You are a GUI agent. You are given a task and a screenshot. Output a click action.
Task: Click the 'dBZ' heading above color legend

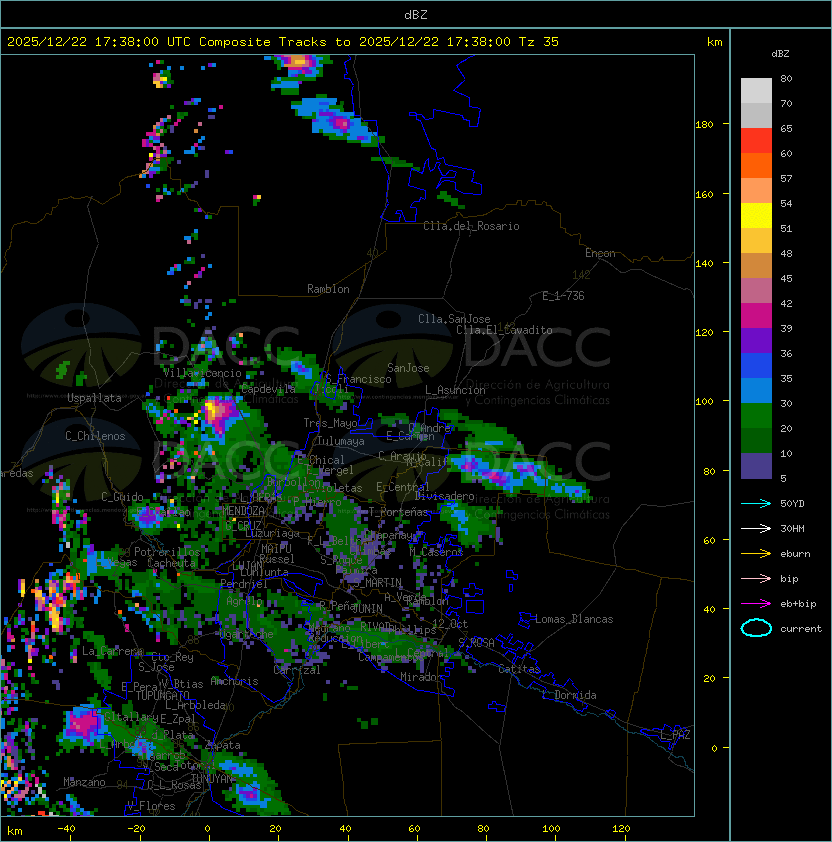coord(780,54)
